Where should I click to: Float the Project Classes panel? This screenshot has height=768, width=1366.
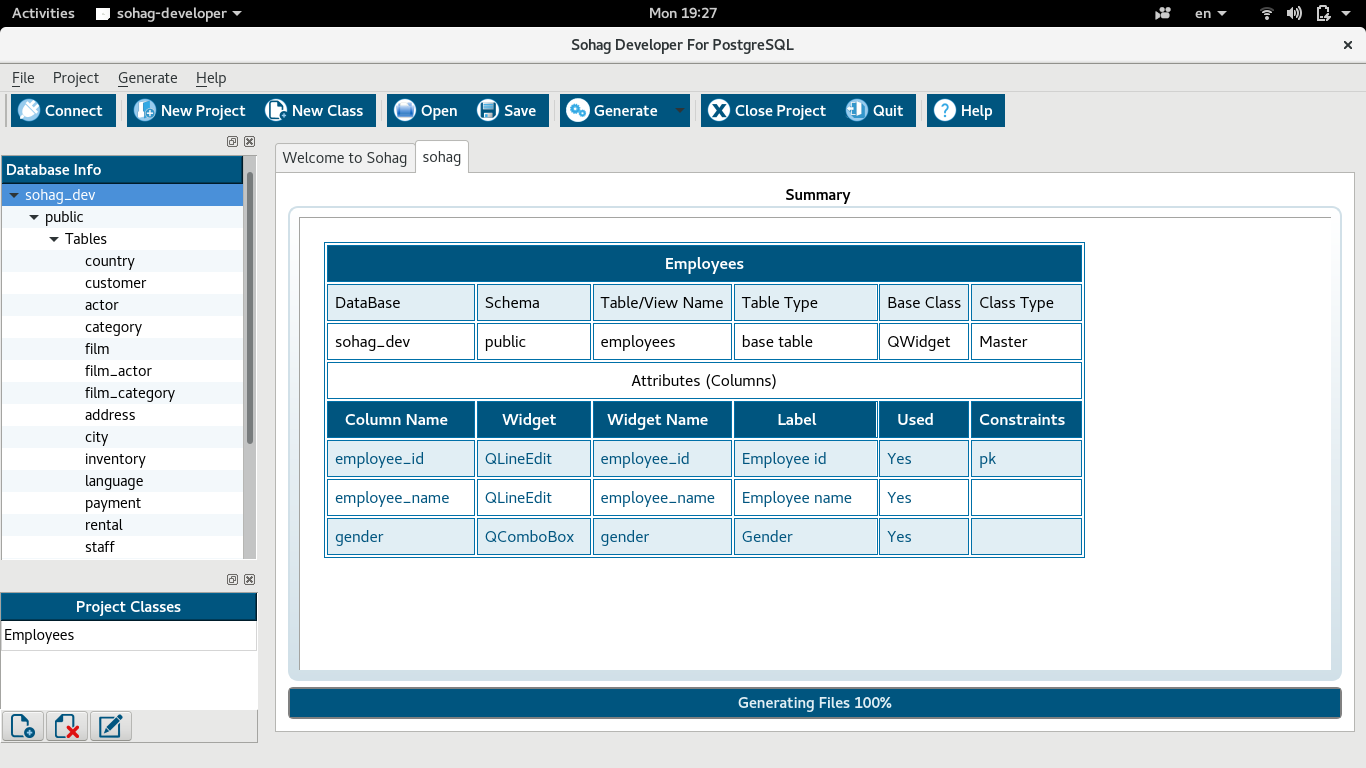click(232, 579)
